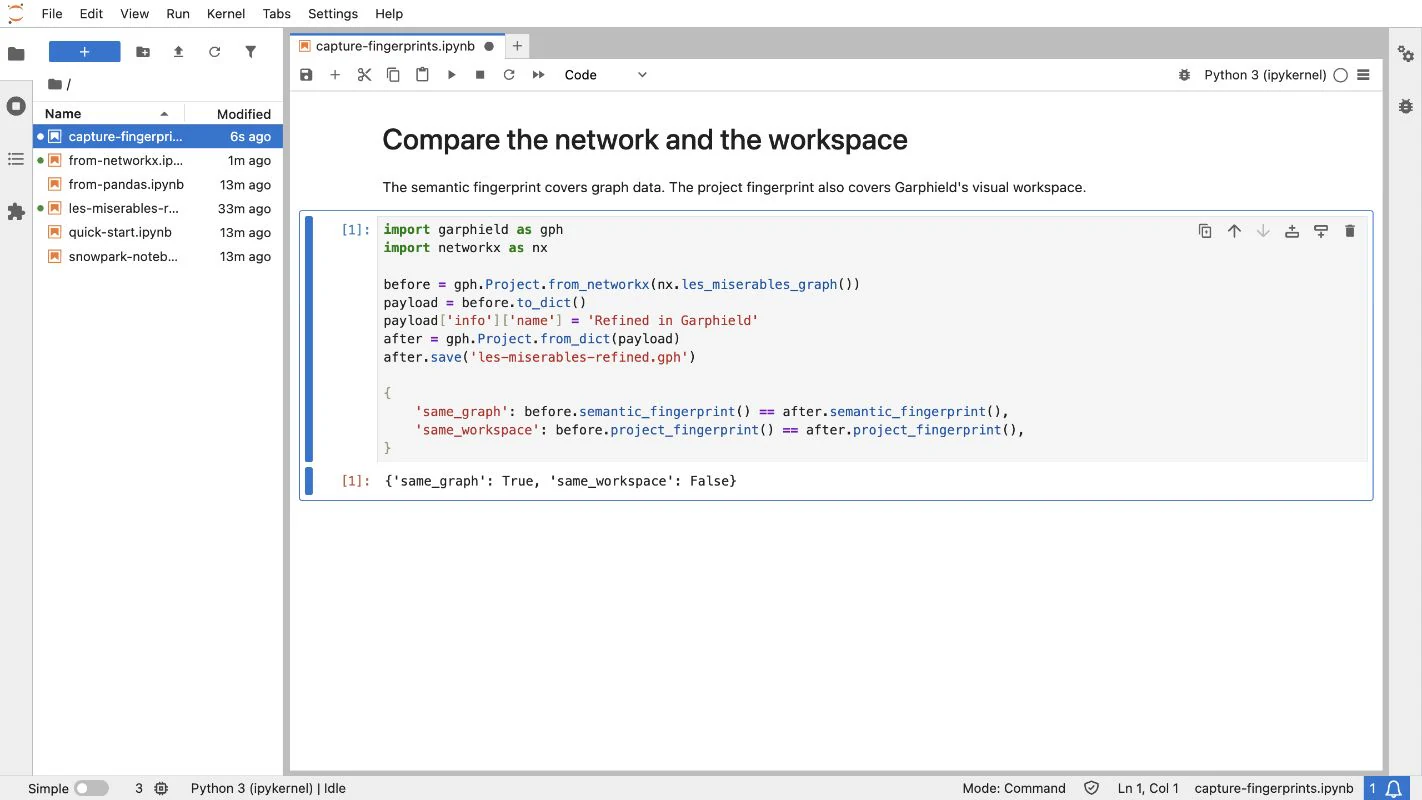Interrupt the kernel with the stop icon

click(x=480, y=75)
